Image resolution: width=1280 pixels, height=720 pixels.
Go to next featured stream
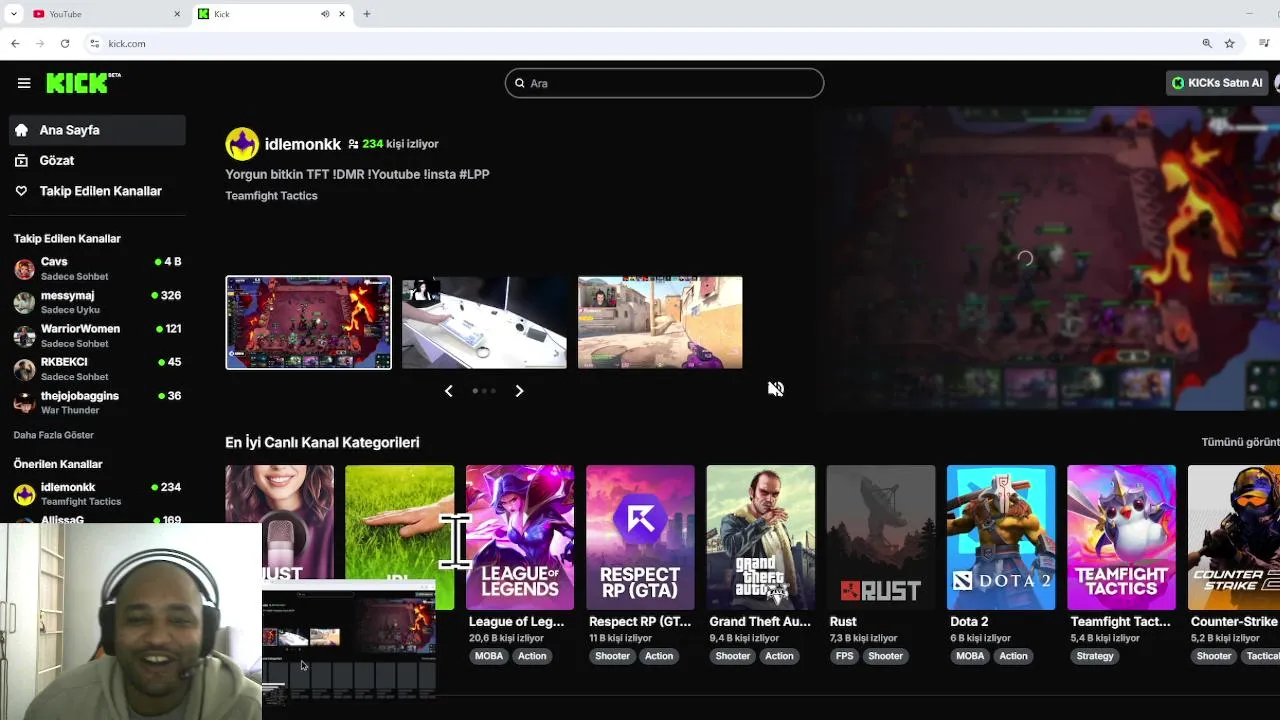click(519, 391)
